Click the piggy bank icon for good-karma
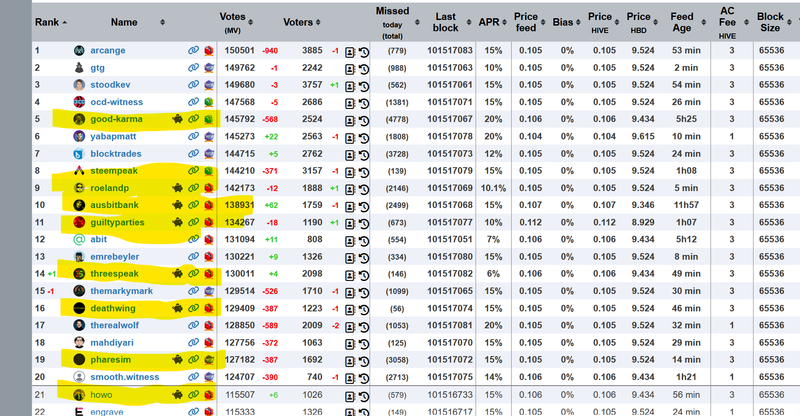Screen dimensions: 800x416 pos(176,119)
